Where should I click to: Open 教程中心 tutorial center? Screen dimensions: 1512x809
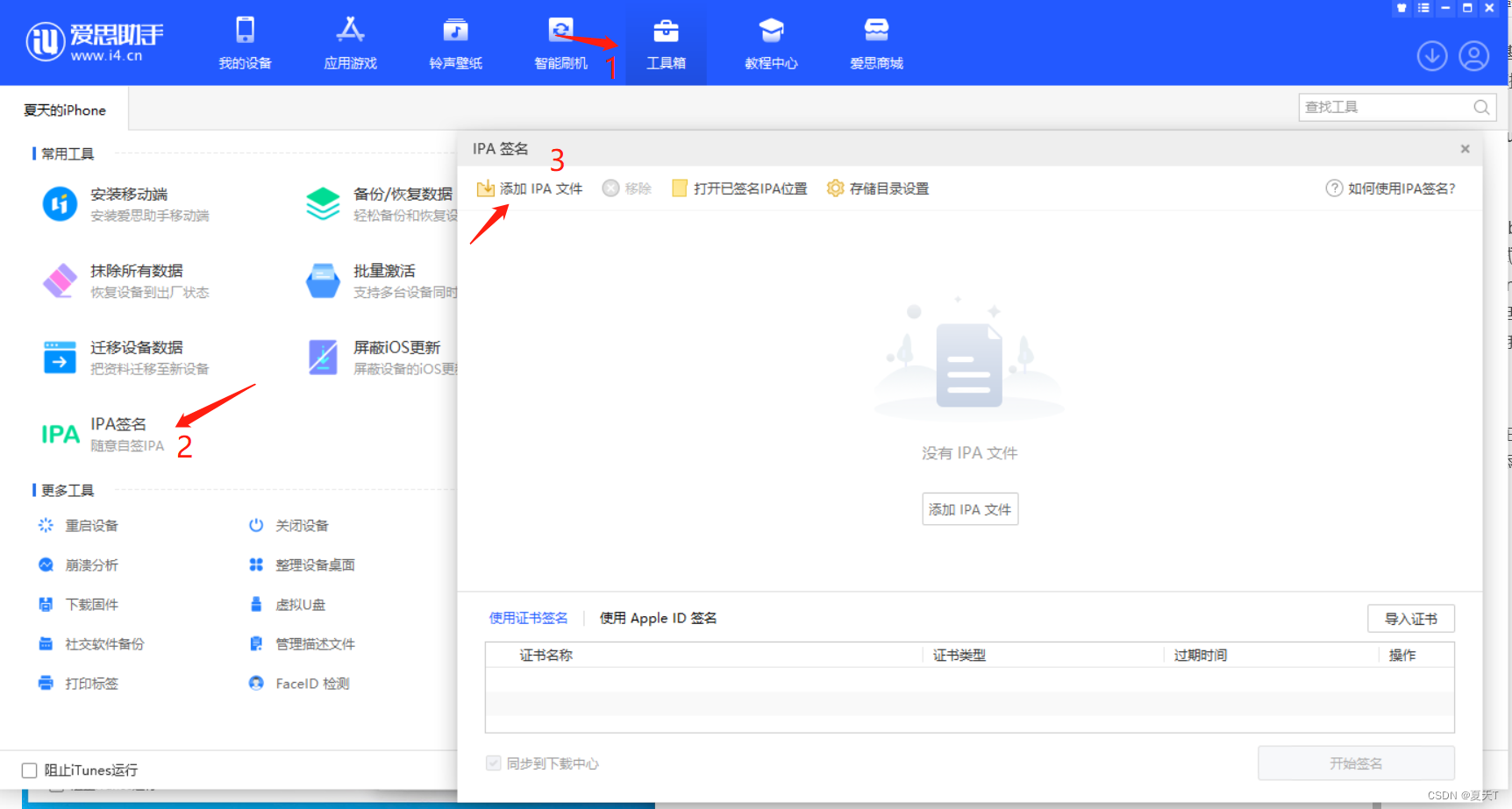pos(771,42)
